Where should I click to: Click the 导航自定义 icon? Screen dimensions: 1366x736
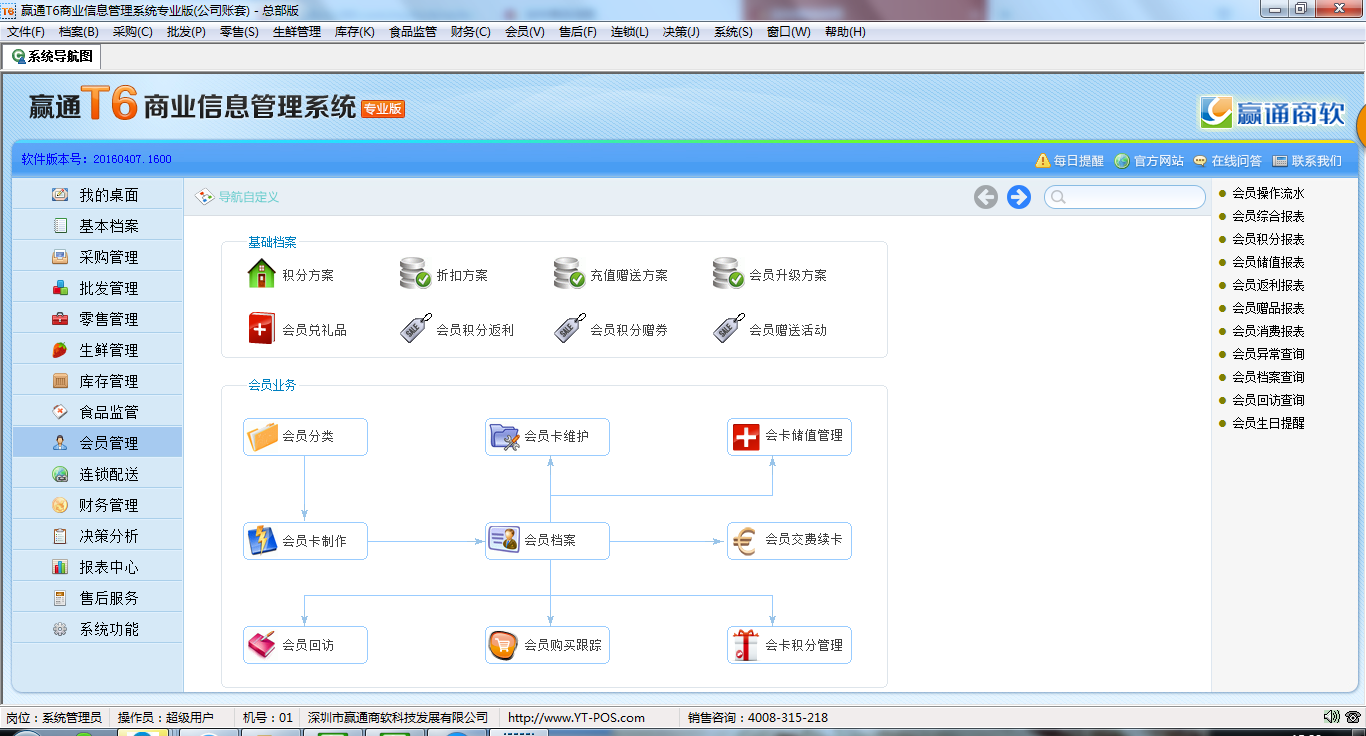204,197
